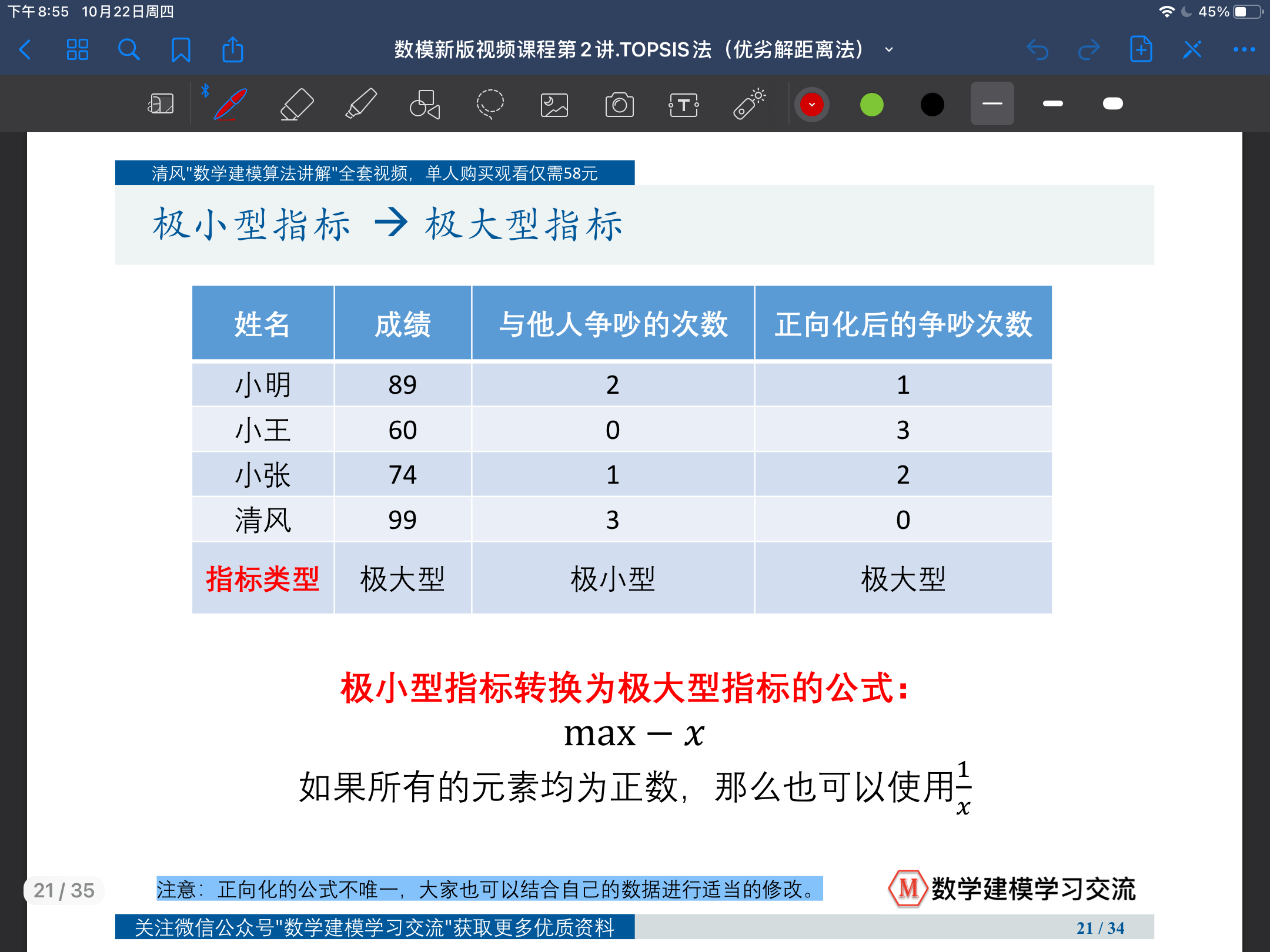Image resolution: width=1270 pixels, height=952 pixels.
Task: Select the lasso selection tool
Action: tap(490, 103)
